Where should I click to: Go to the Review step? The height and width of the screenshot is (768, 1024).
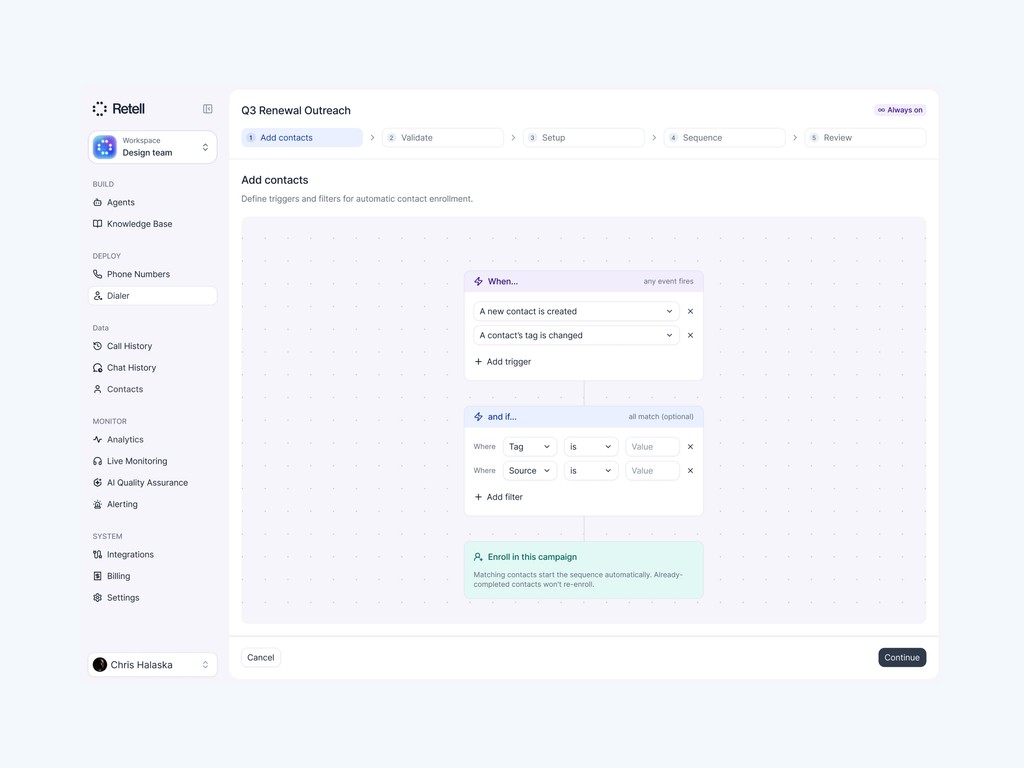865,138
